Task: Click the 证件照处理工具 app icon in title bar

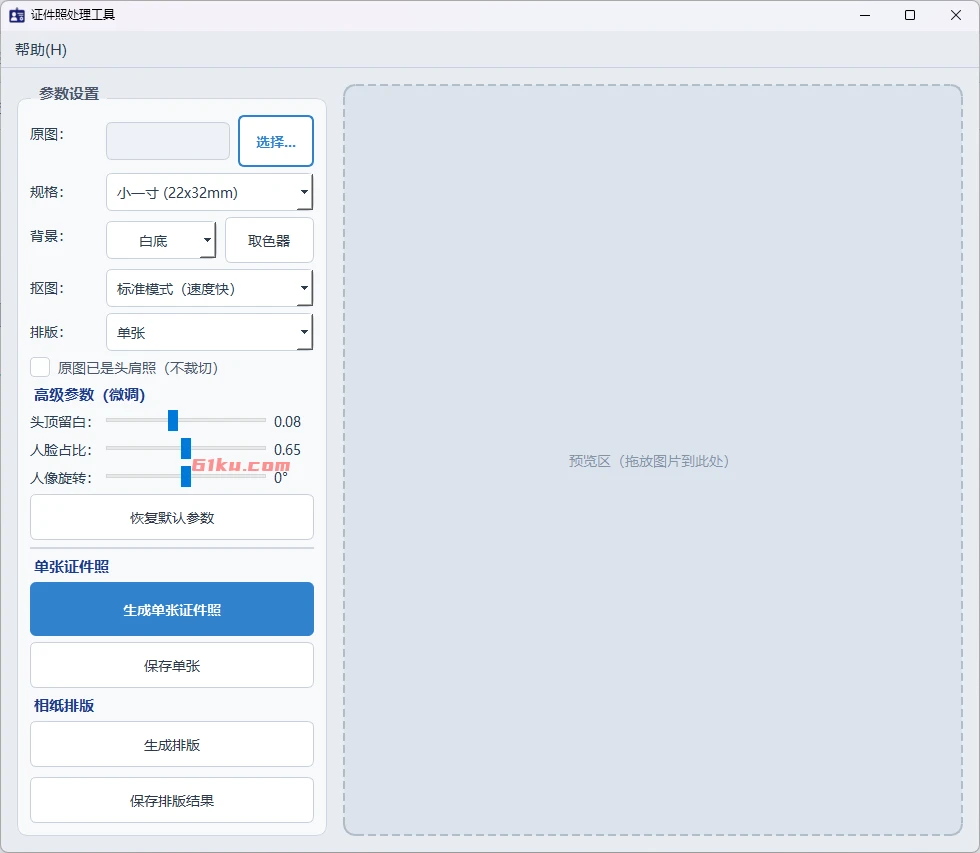Action: tap(17, 15)
